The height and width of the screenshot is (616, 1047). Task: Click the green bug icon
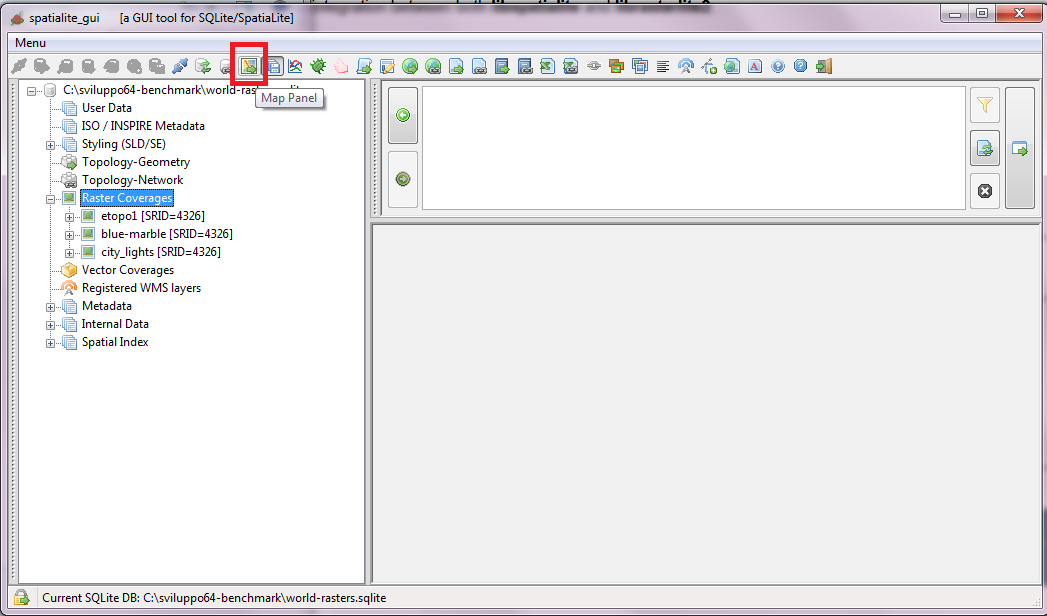(318, 66)
